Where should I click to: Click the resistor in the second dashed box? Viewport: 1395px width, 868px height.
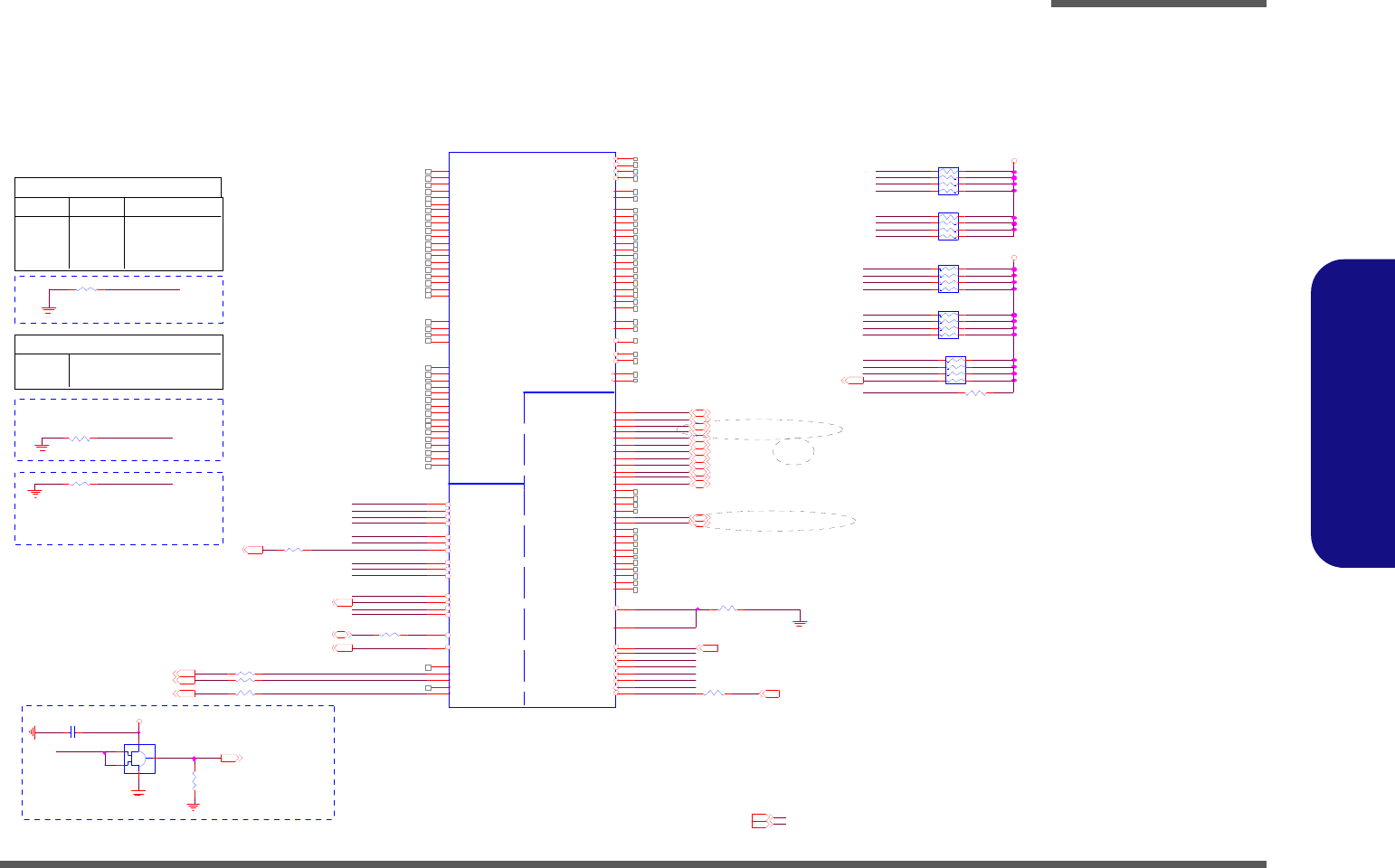tap(81, 438)
